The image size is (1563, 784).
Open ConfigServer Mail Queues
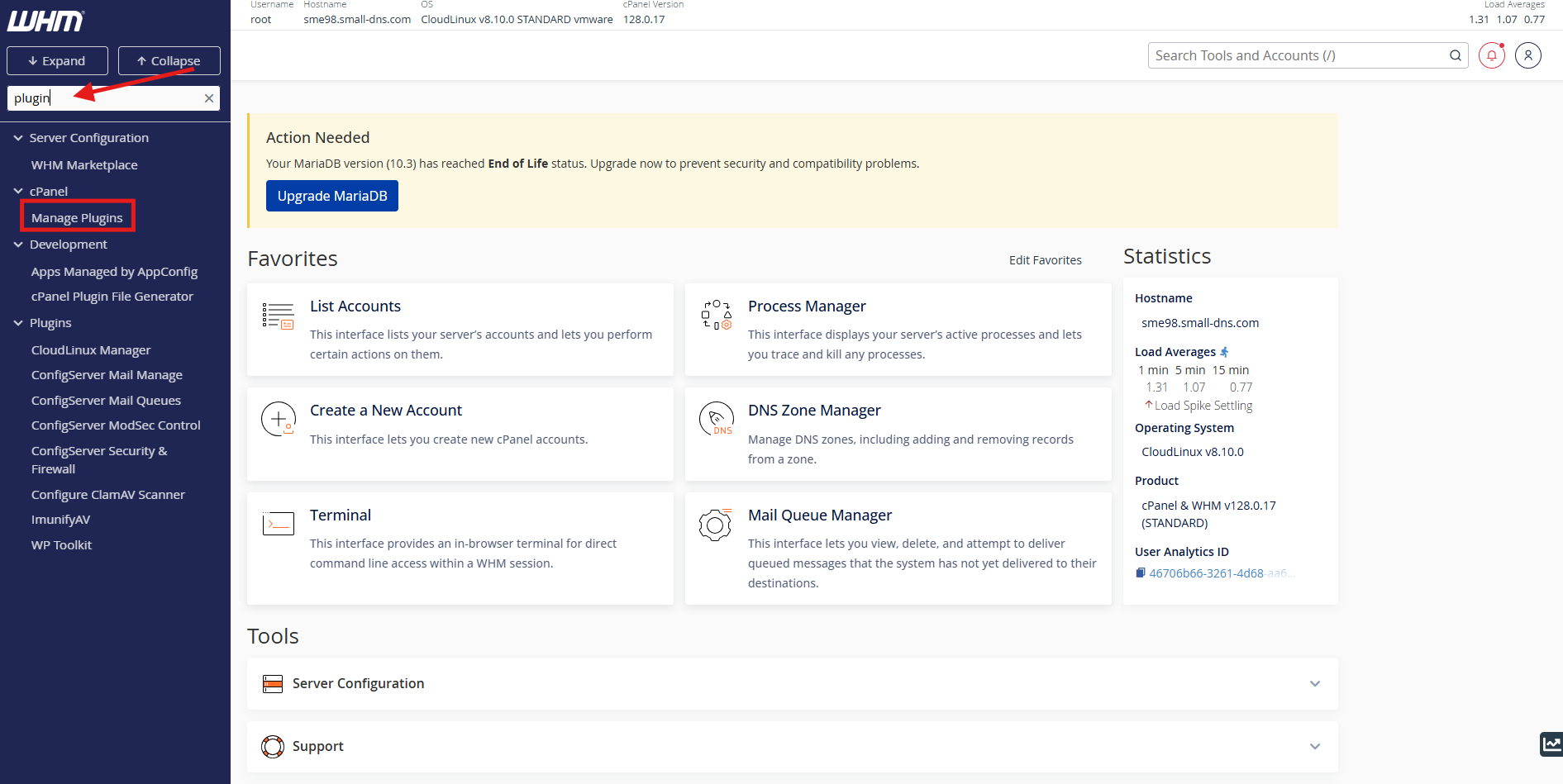point(106,401)
